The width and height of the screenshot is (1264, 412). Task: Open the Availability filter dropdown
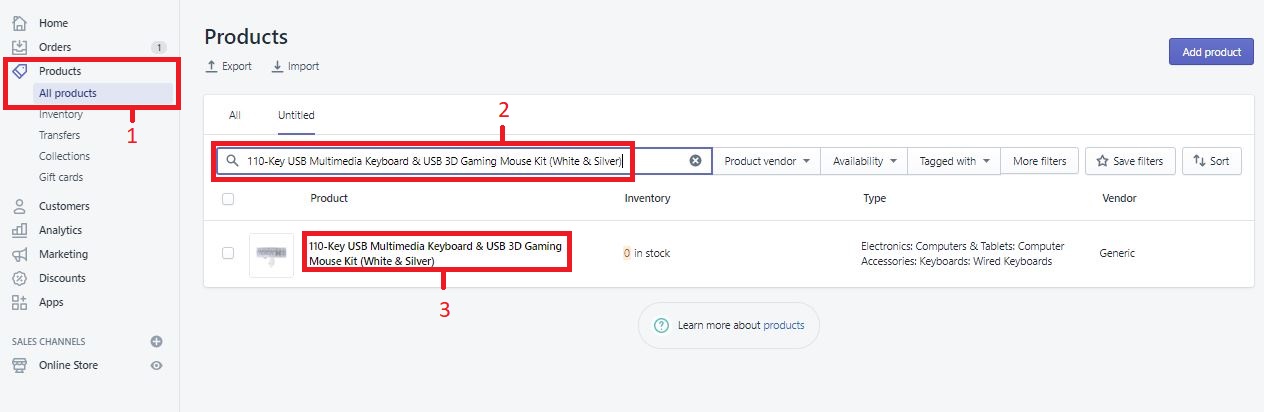point(864,161)
